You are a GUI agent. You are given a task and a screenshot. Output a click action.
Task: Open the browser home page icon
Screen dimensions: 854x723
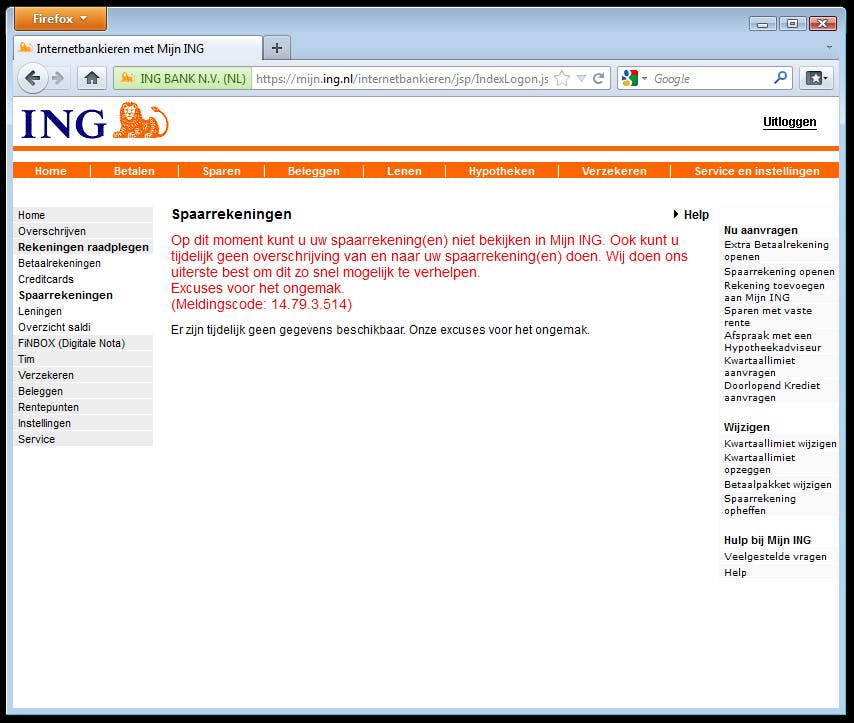91,78
